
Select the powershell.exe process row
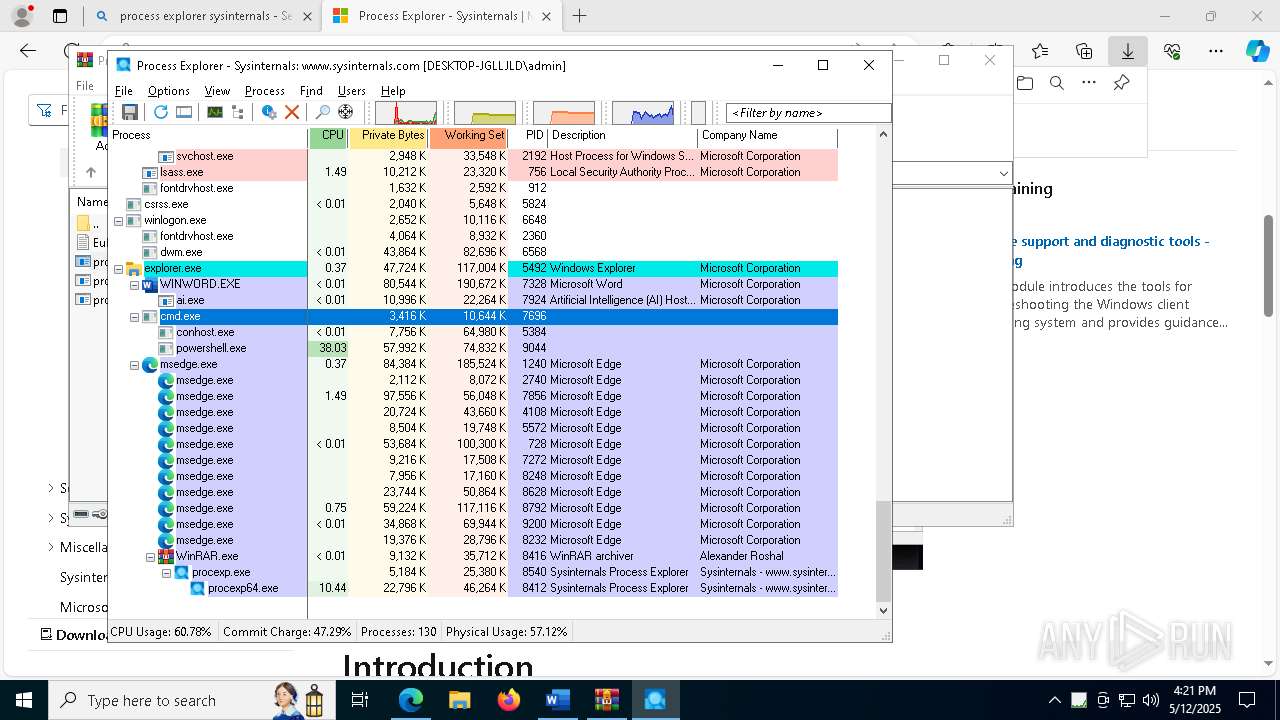pos(472,348)
